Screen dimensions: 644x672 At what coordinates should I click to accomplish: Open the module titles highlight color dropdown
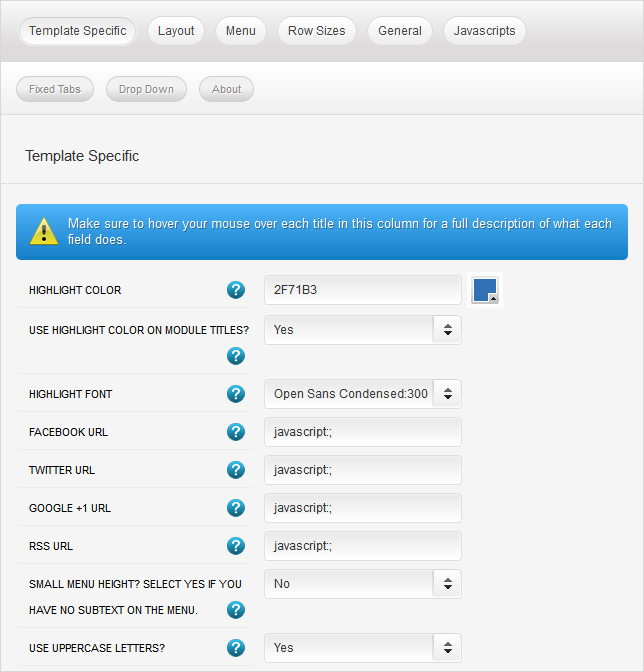click(362, 330)
